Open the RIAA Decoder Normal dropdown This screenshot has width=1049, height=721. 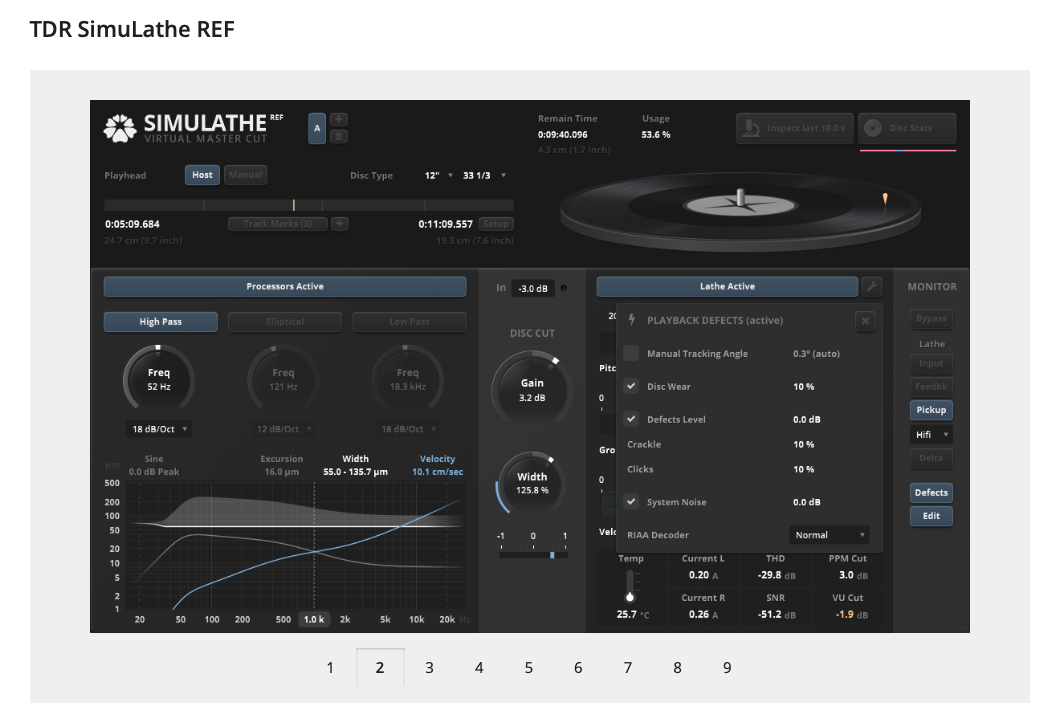pyautogui.click(x=829, y=535)
